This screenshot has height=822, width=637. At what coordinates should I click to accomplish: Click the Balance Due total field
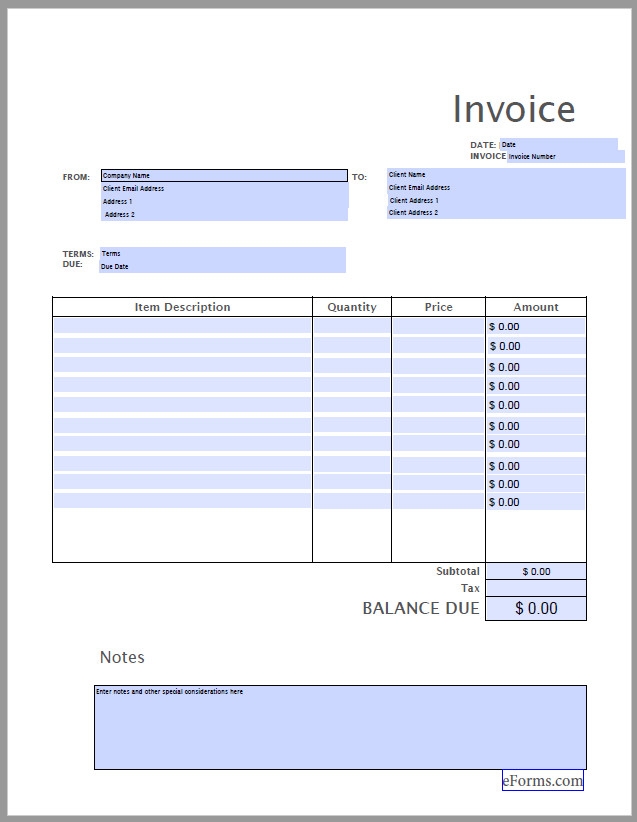point(536,609)
